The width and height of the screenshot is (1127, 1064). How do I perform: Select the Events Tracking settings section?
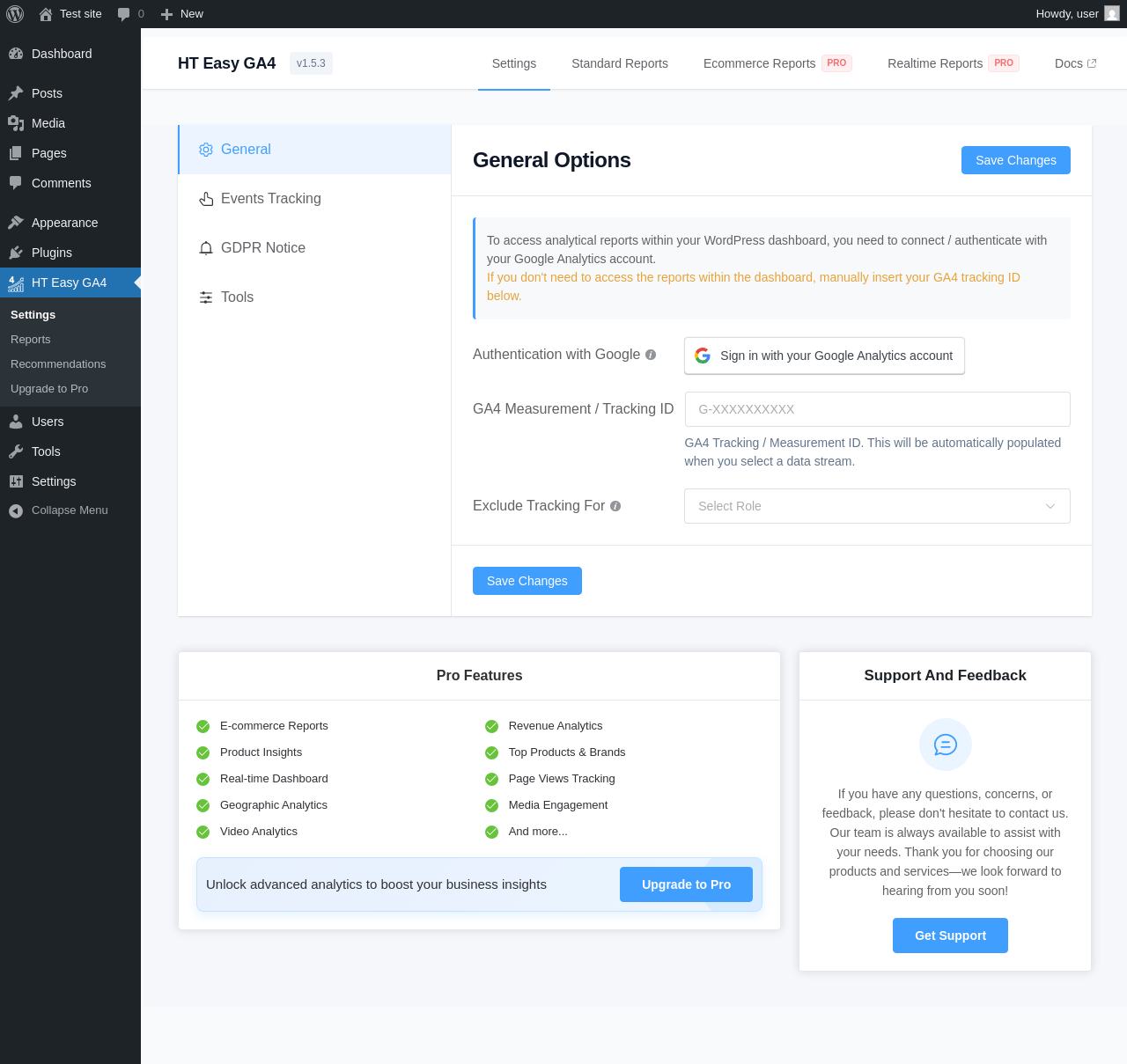tap(314, 199)
